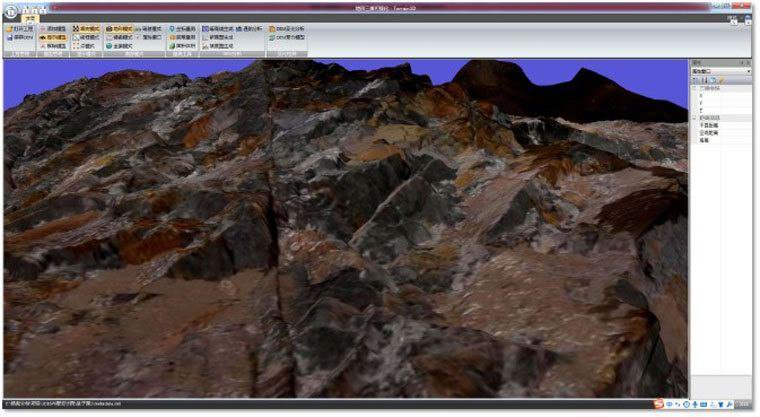Click the red Sogou S input method icon
The width and height of the screenshot is (760, 417).
coord(658,404)
